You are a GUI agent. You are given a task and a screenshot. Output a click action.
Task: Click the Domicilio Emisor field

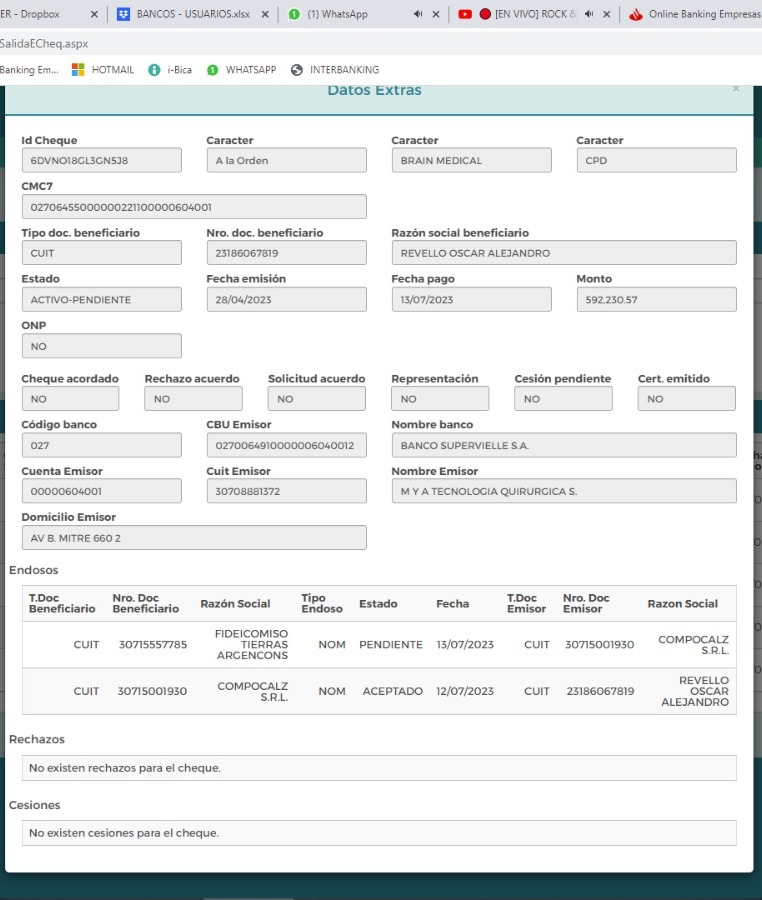tap(194, 537)
